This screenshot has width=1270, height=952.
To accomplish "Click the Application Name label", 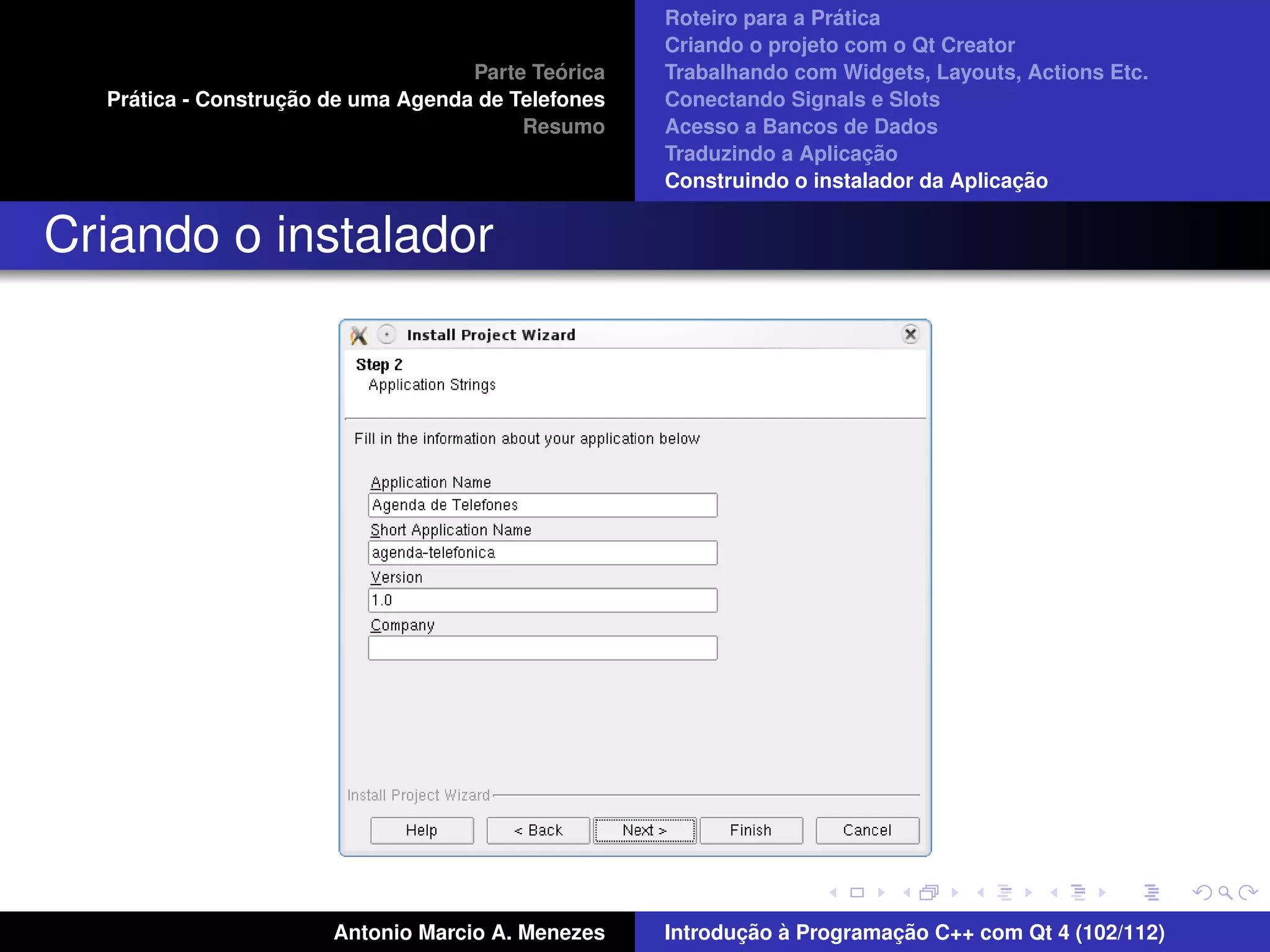I will [430, 482].
